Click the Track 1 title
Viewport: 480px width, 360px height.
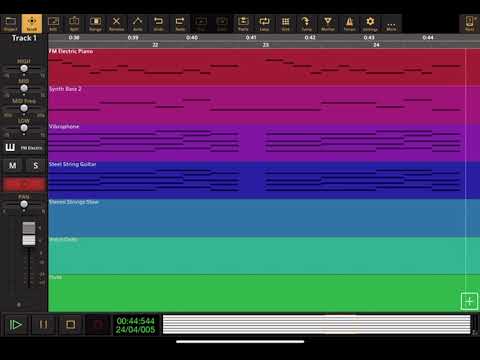[24, 38]
